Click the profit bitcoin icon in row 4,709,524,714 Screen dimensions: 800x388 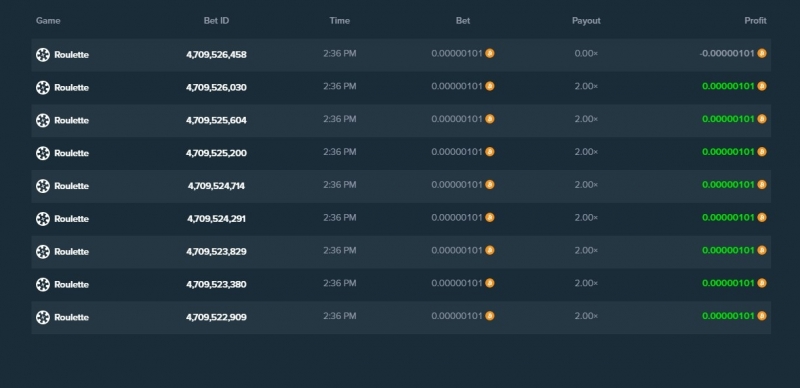tap(762, 184)
